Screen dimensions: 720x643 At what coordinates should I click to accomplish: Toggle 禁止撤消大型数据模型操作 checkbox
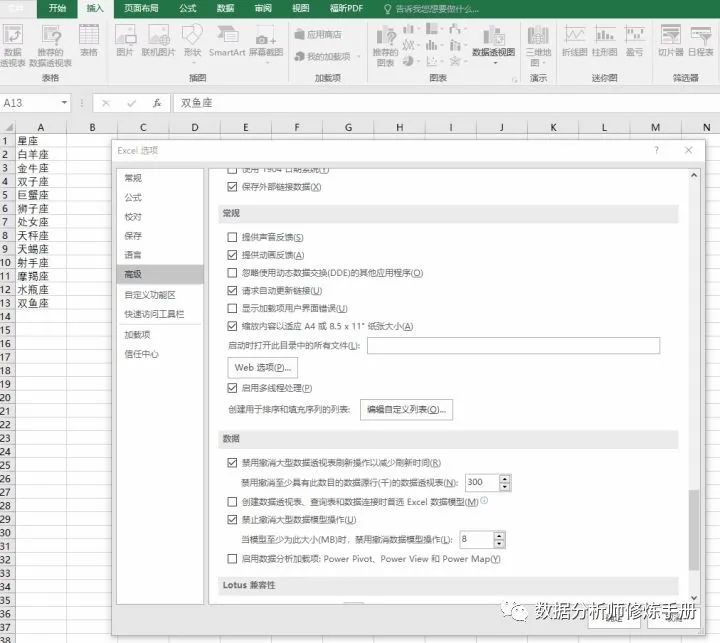tap(232, 520)
